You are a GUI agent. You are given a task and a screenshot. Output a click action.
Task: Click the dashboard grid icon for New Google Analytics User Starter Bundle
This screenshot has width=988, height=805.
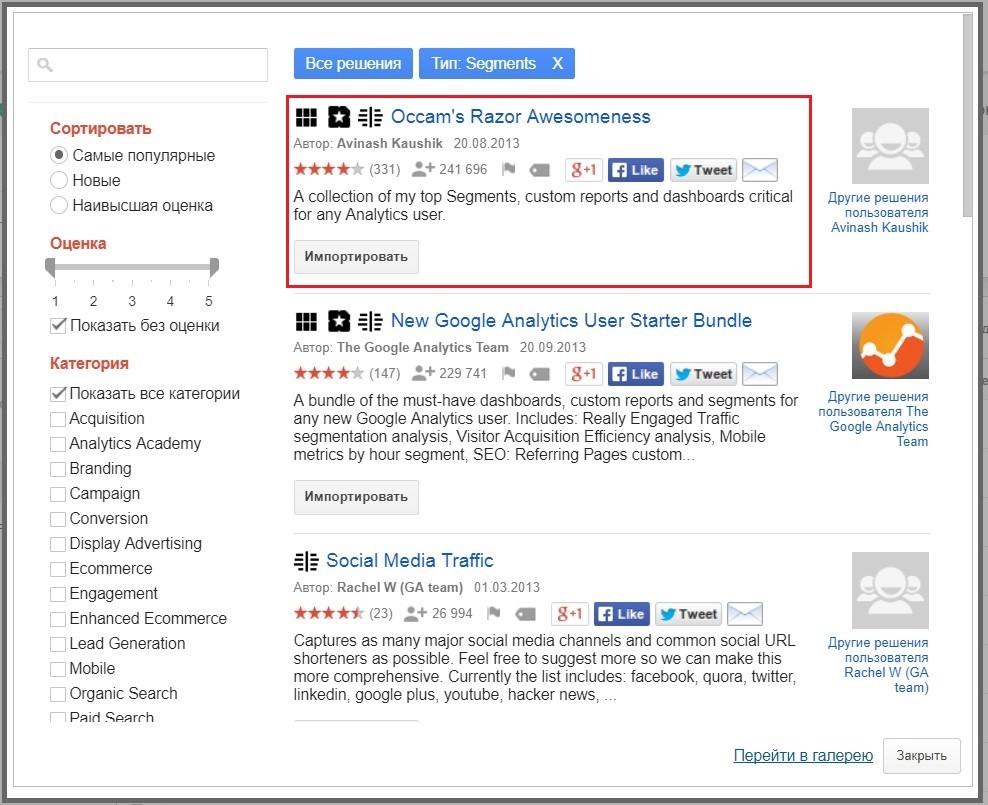click(306, 321)
